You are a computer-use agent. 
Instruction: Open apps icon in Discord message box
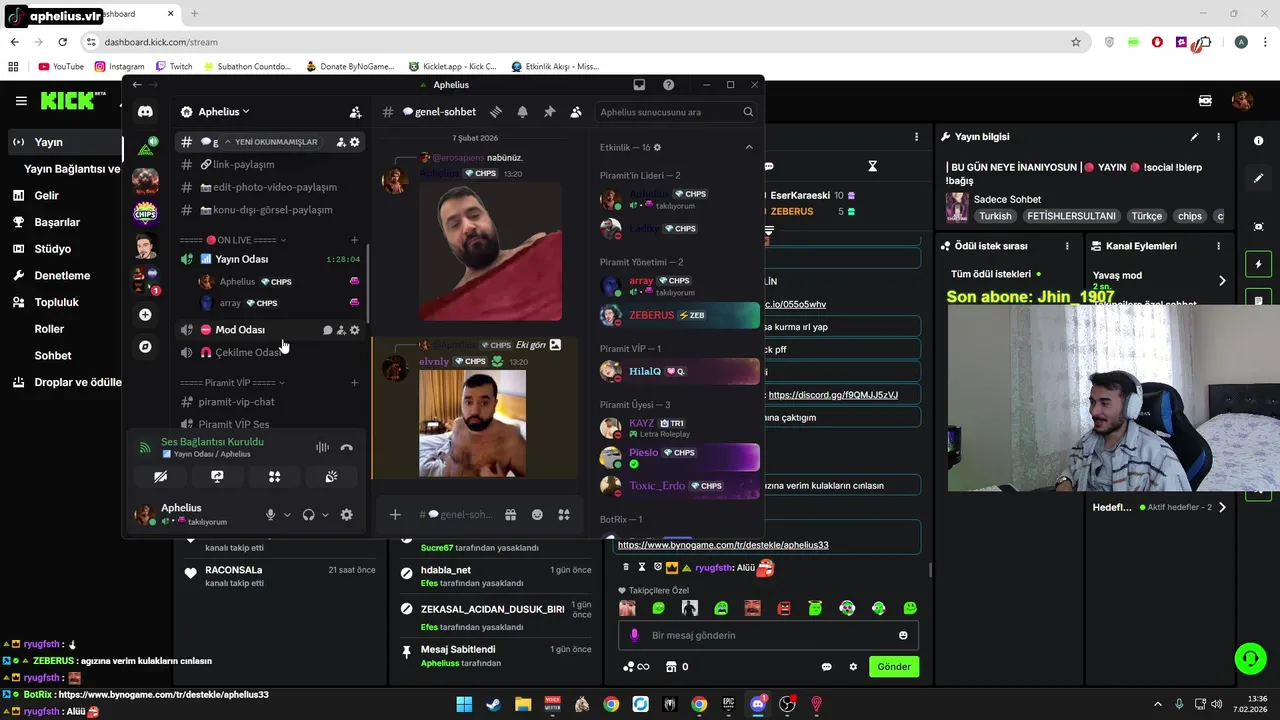564,514
